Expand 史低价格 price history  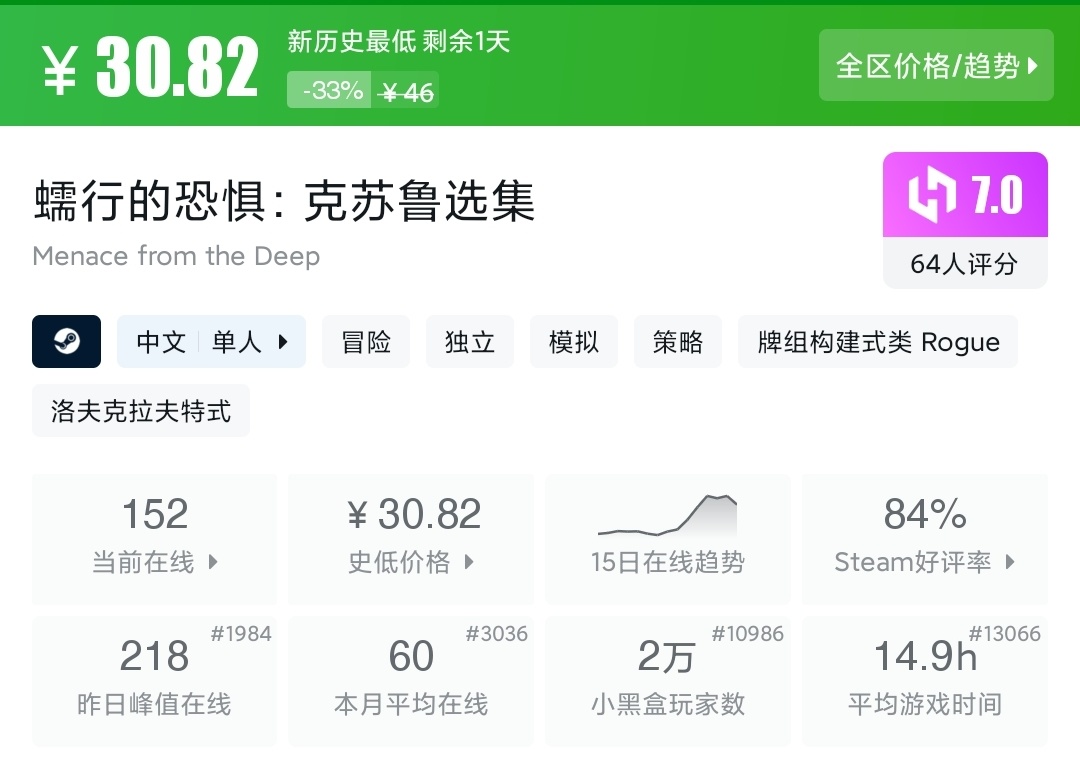tap(469, 562)
